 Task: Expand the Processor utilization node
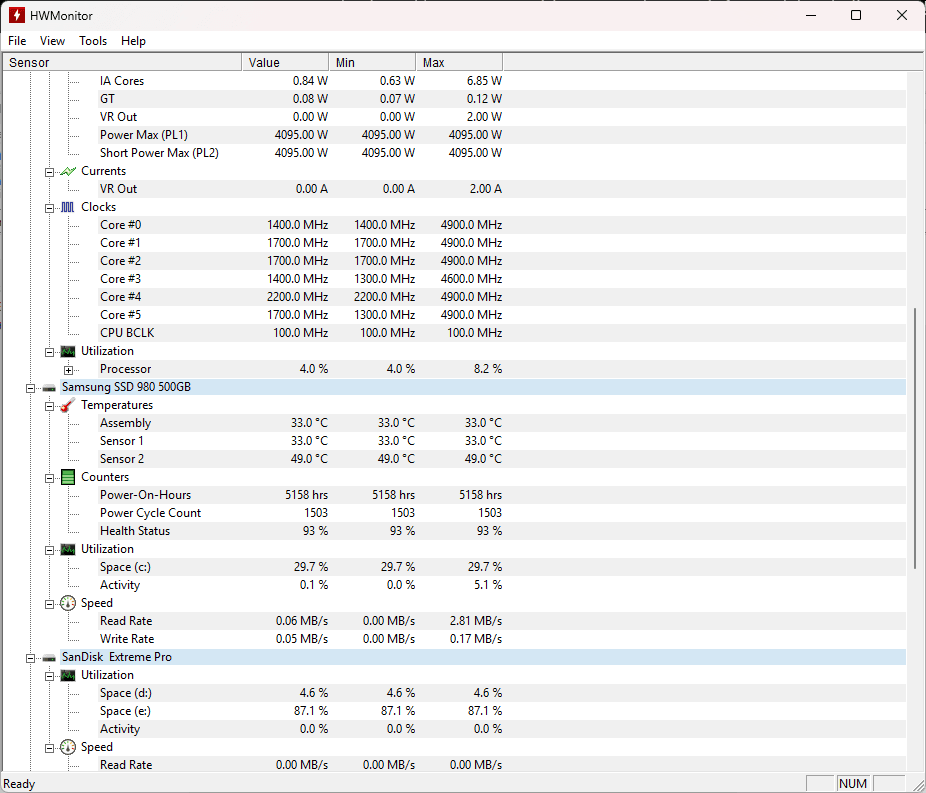click(69, 370)
